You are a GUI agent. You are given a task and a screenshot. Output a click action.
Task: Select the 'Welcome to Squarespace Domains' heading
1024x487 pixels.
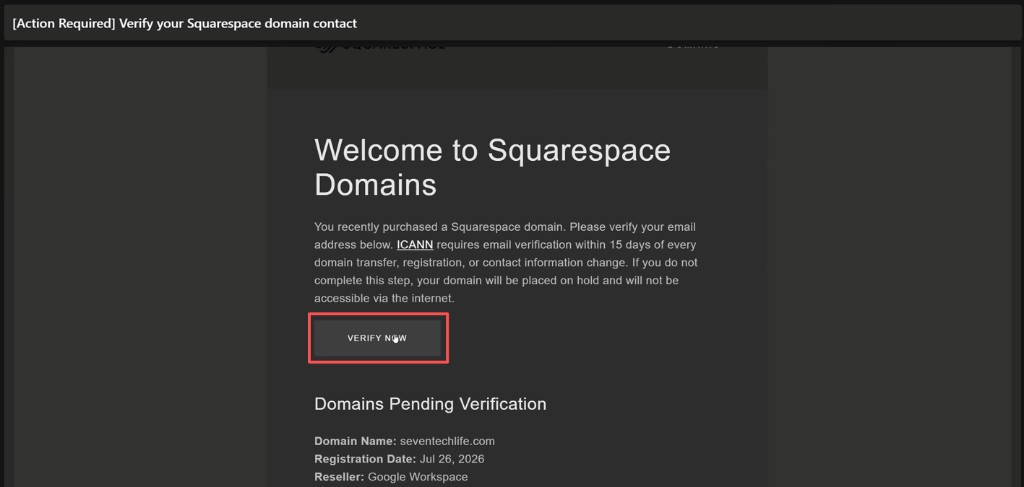(492, 167)
